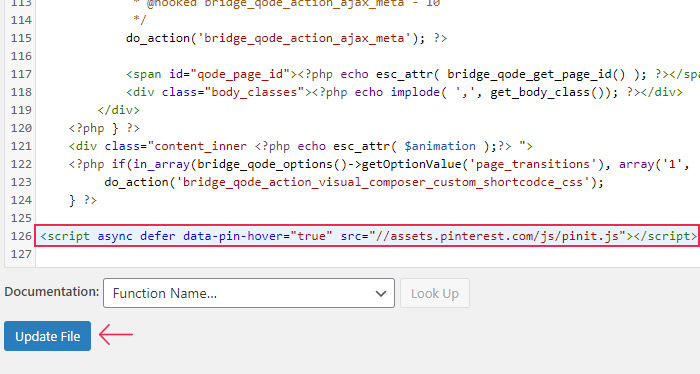This screenshot has width=700, height=374.
Task: Open the Function Name documentation dropdown
Action: pyautogui.click(x=249, y=293)
